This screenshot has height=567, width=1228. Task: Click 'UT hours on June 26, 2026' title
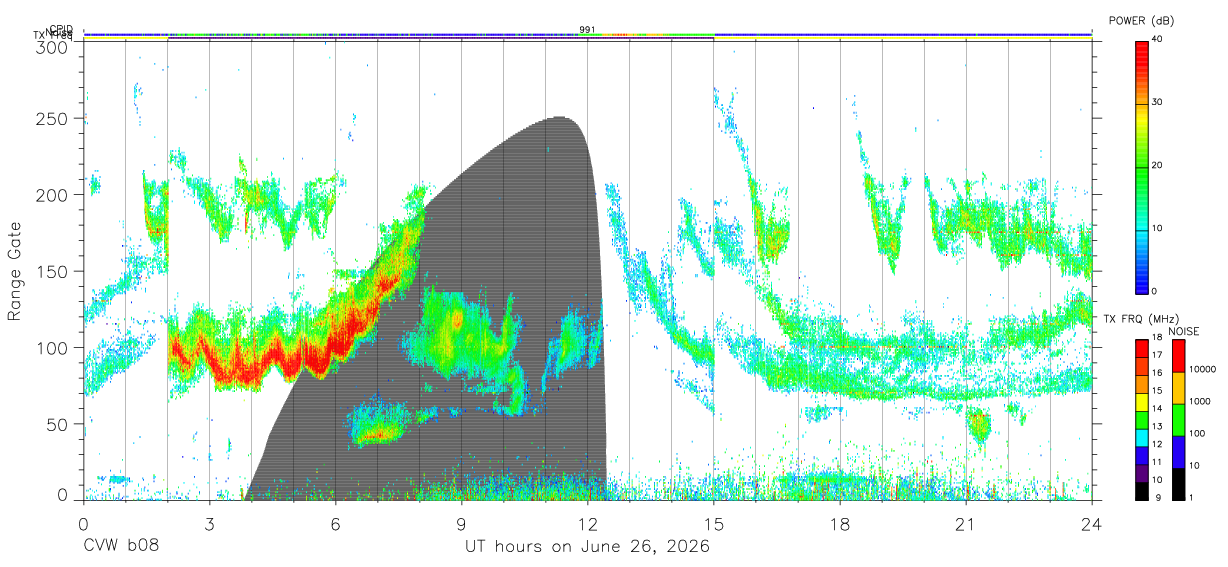pos(587,547)
